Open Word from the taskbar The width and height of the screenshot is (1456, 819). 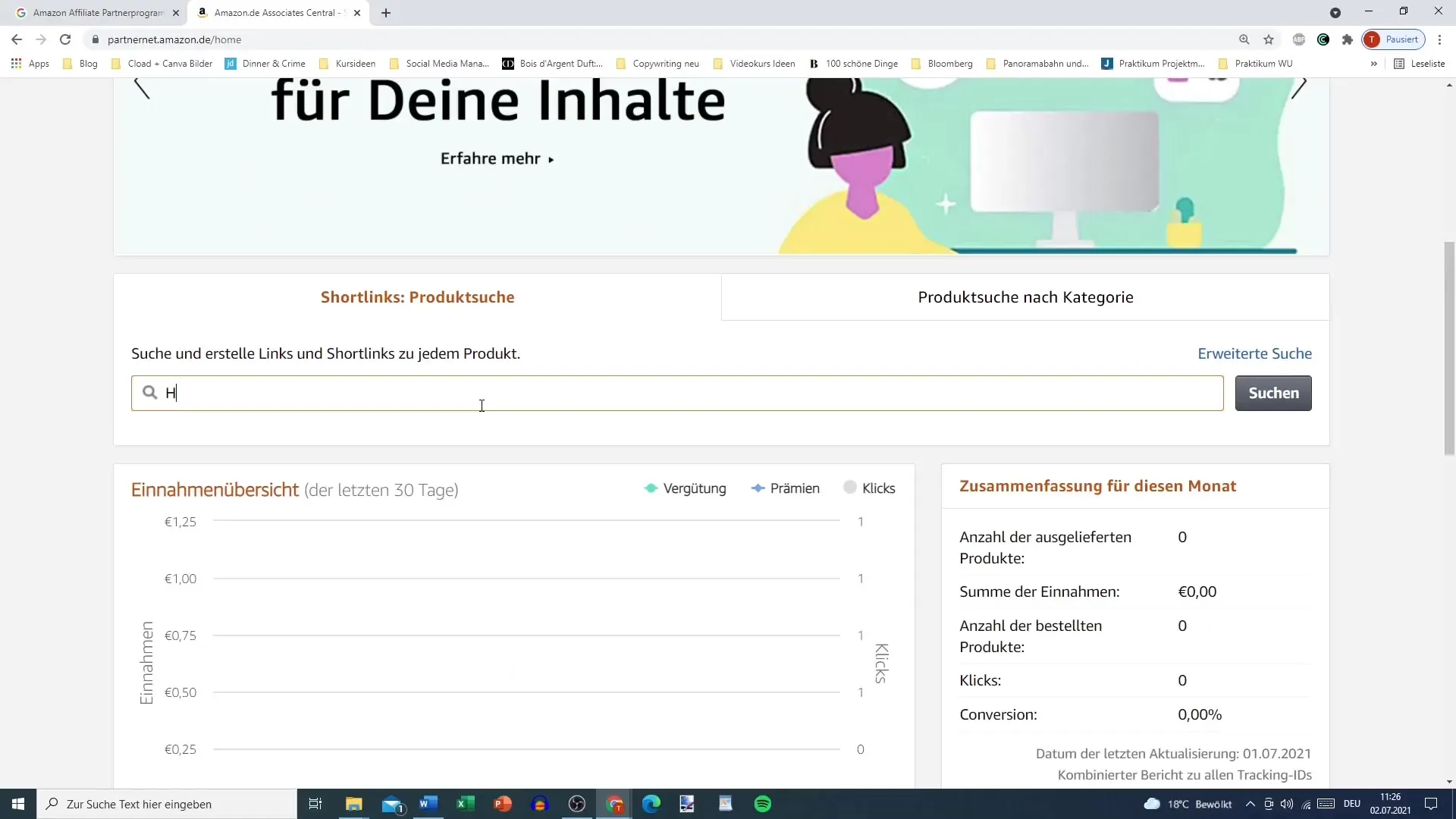click(x=428, y=804)
